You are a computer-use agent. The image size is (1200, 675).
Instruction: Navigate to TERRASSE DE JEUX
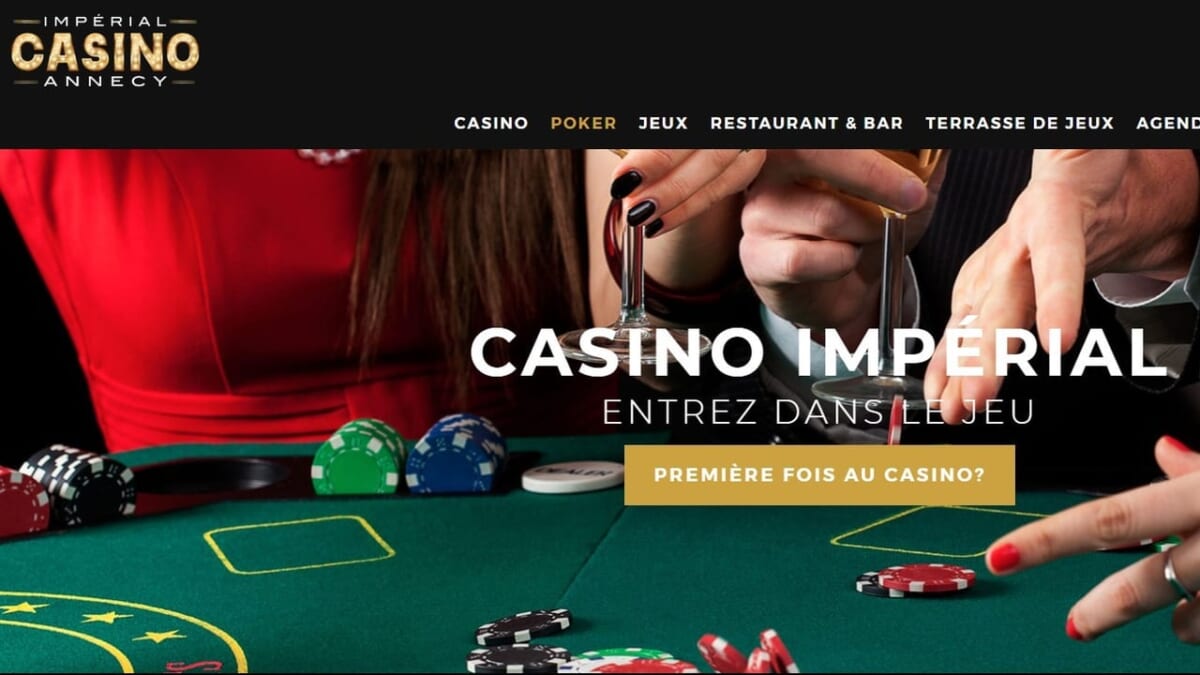click(x=1019, y=123)
